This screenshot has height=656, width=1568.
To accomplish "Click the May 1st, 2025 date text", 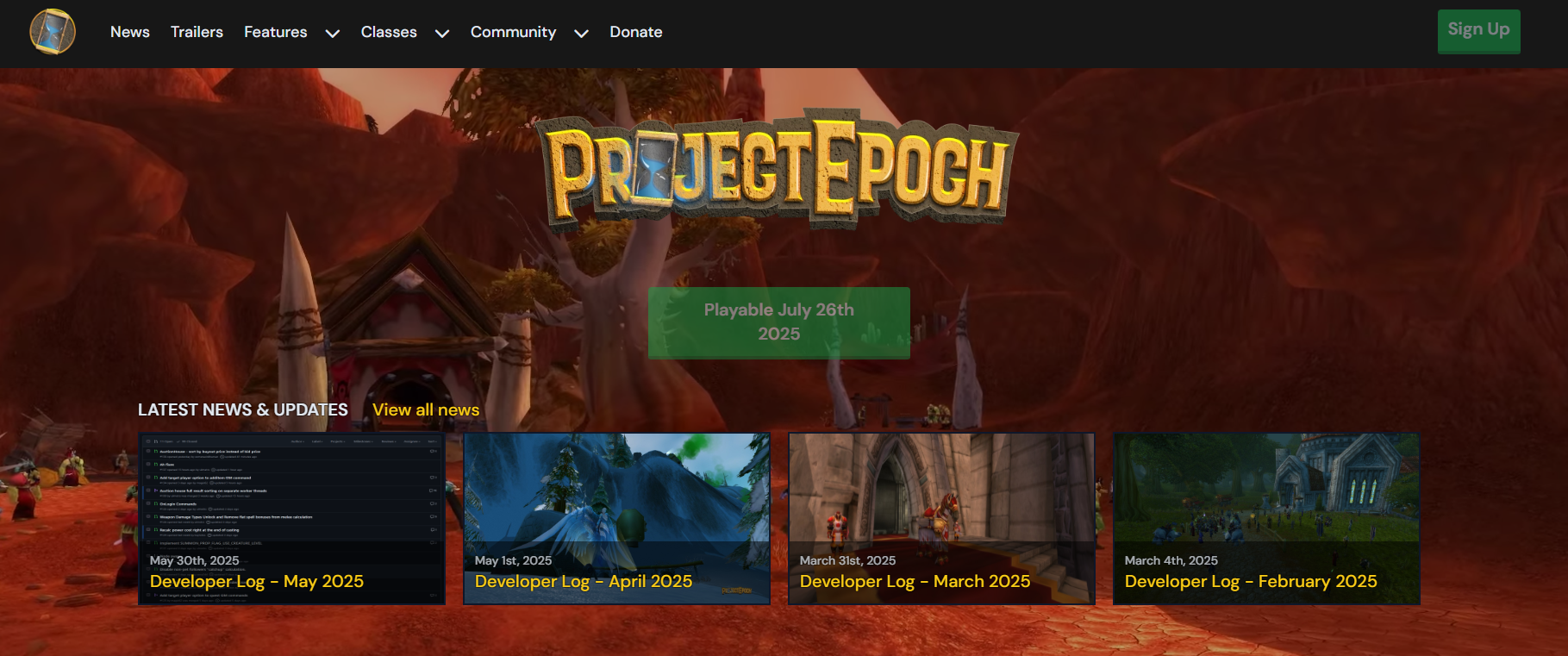I will click(514, 560).
